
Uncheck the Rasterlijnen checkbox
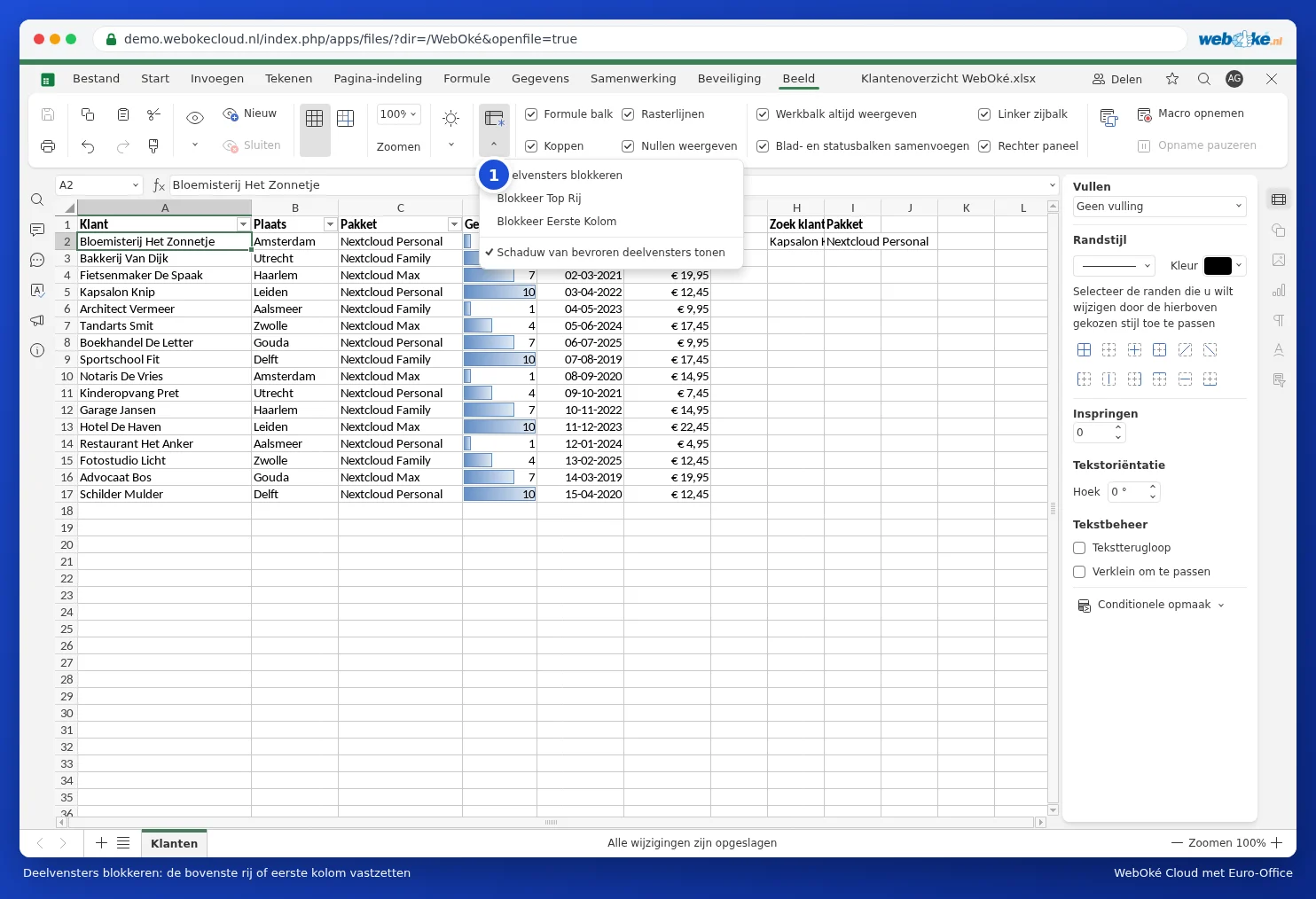[x=628, y=114]
